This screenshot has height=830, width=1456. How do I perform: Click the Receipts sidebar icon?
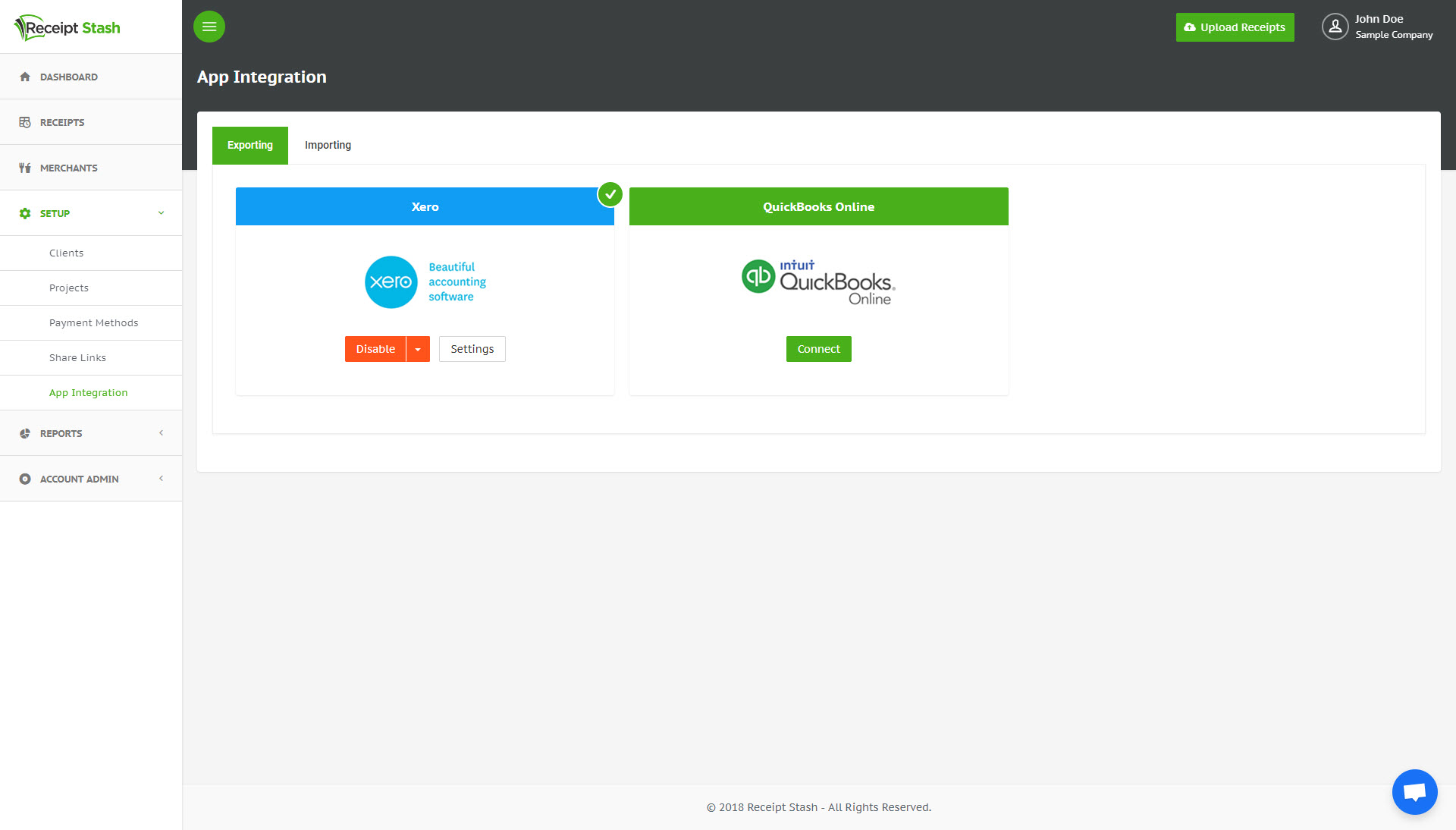25,122
